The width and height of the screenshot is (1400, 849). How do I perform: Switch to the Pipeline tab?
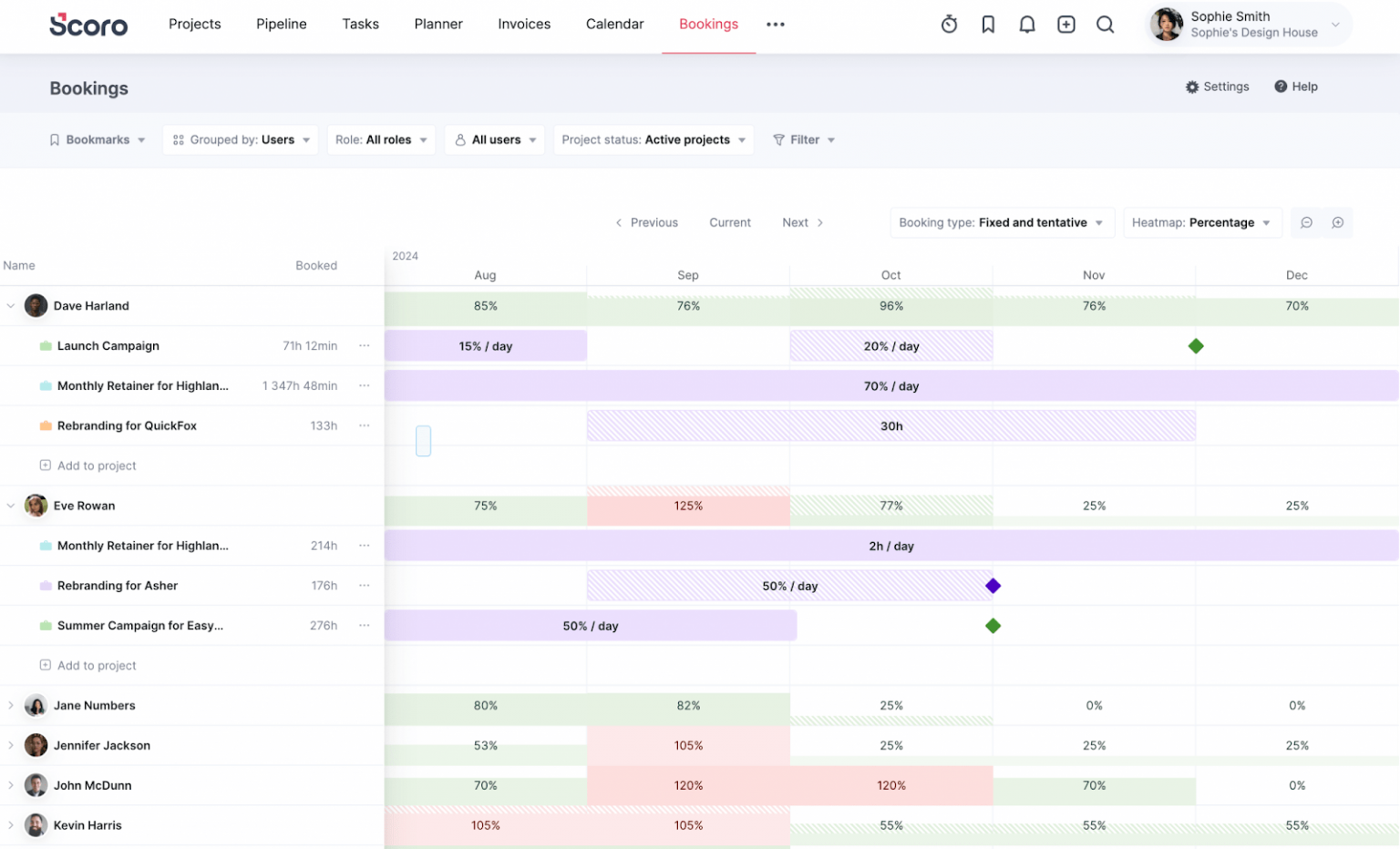pyautogui.click(x=281, y=25)
